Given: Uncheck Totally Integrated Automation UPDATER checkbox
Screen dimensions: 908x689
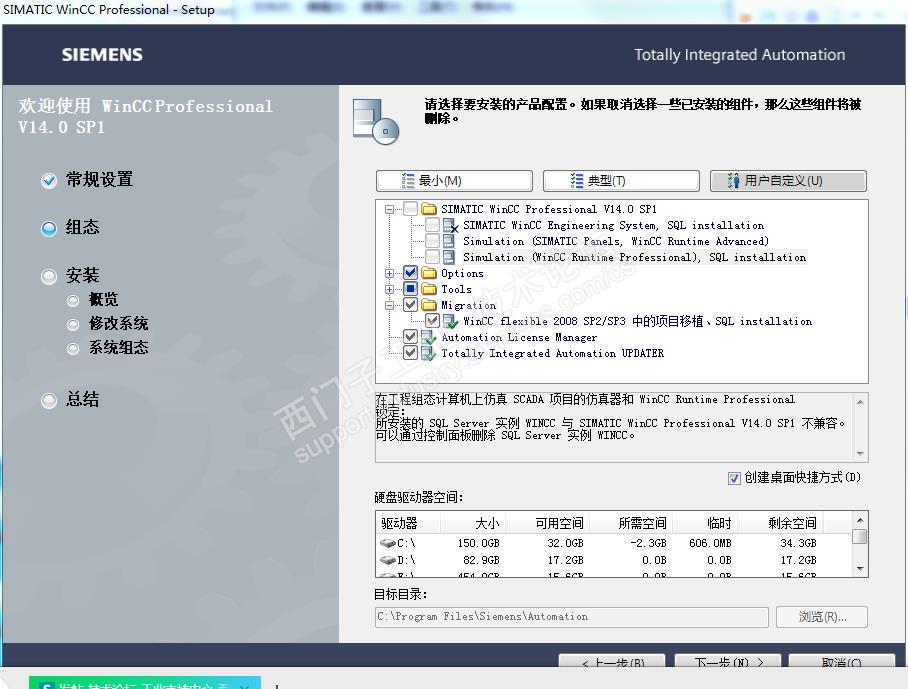Looking at the screenshot, I should coord(410,353).
